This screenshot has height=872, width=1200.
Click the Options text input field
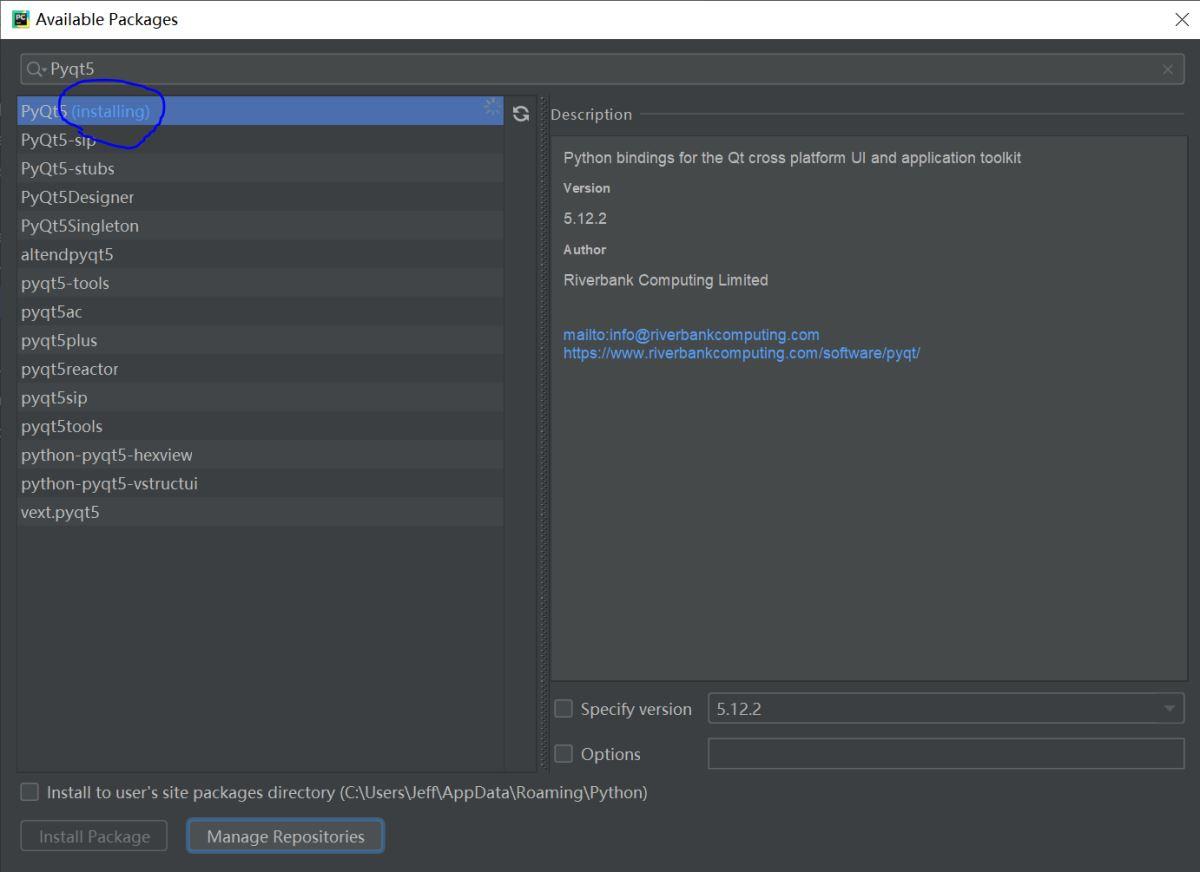coord(945,754)
